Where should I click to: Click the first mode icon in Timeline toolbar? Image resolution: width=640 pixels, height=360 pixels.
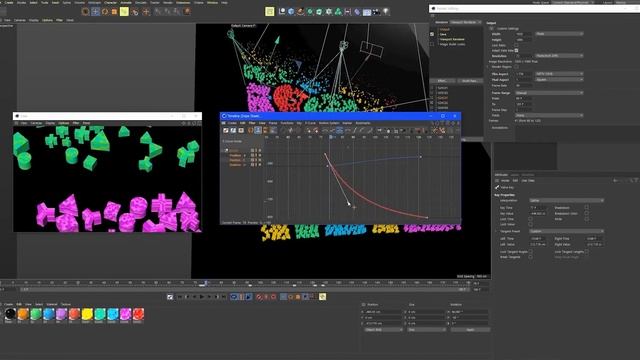pyautogui.click(x=226, y=130)
